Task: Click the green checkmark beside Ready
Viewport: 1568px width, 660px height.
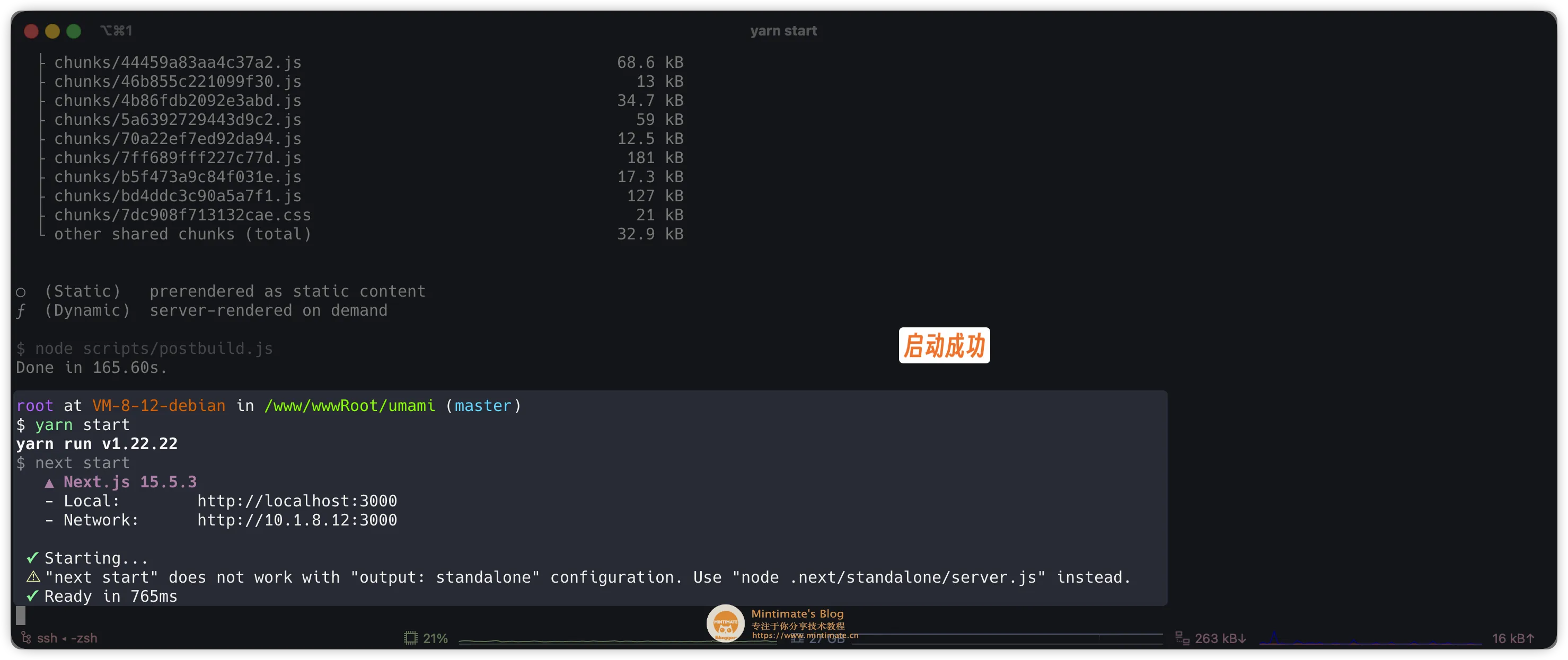Action: click(x=33, y=595)
